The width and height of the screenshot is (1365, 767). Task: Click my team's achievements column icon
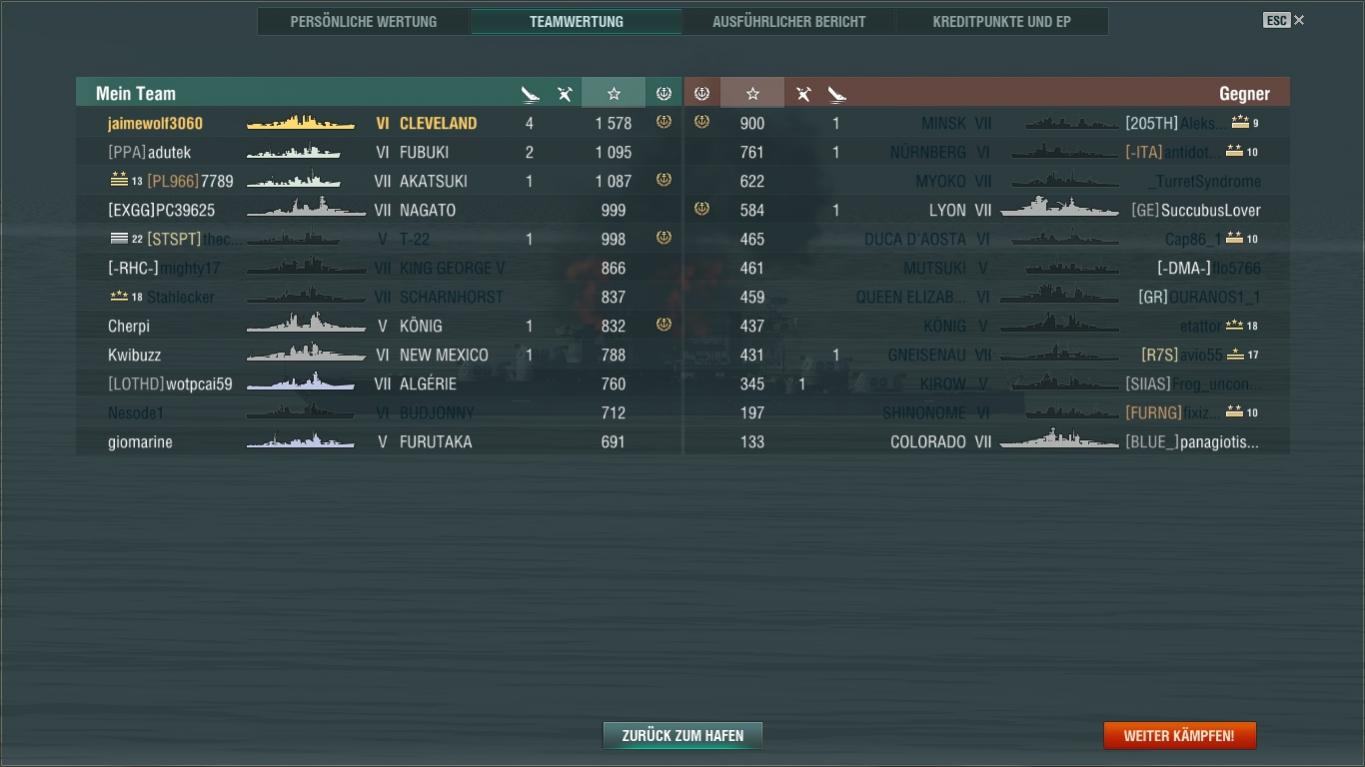pos(664,93)
